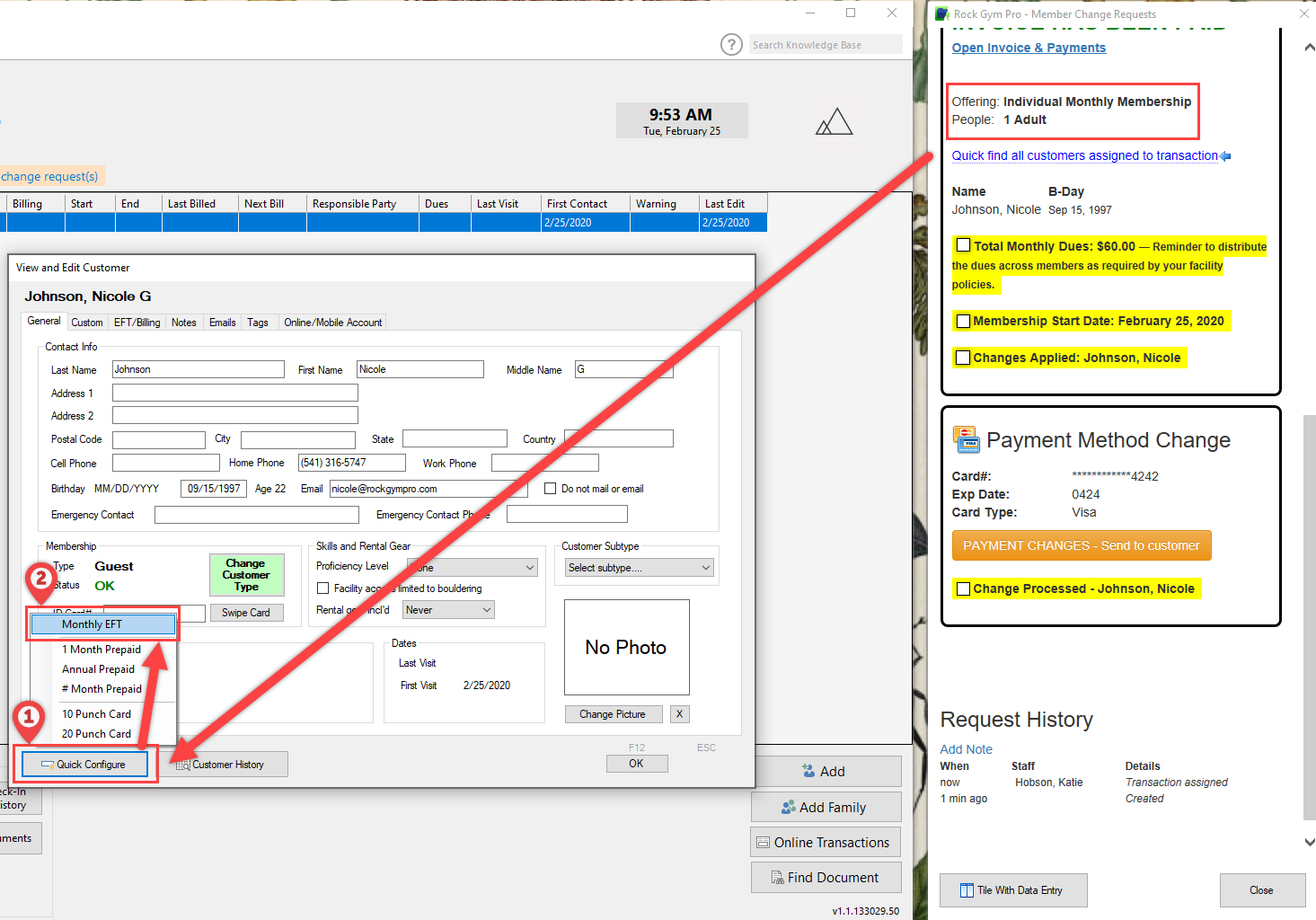Click PAYMENT CHANGES - Send to customer

click(1082, 545)
